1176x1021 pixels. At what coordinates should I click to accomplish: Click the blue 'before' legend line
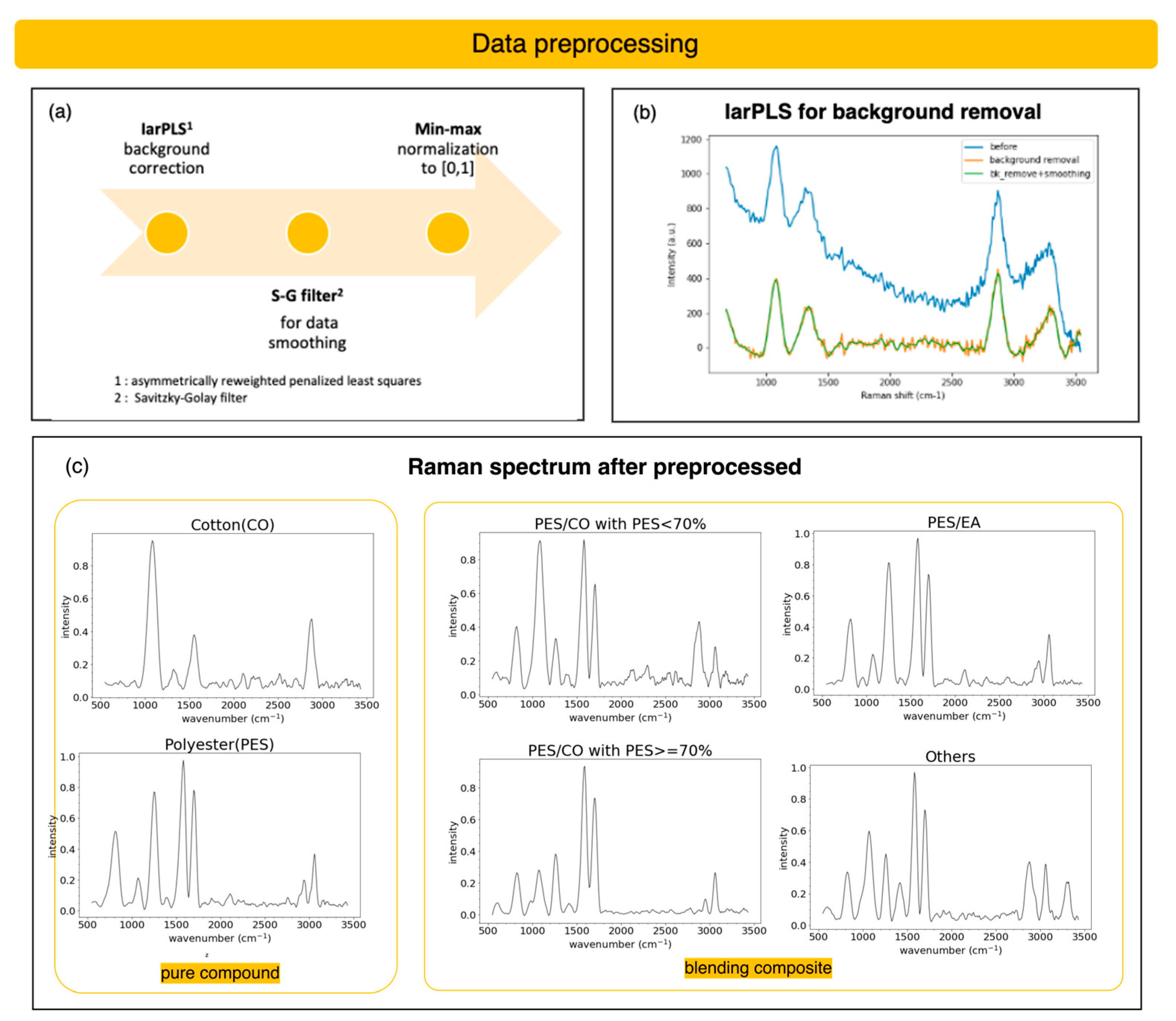coord(974,147)
